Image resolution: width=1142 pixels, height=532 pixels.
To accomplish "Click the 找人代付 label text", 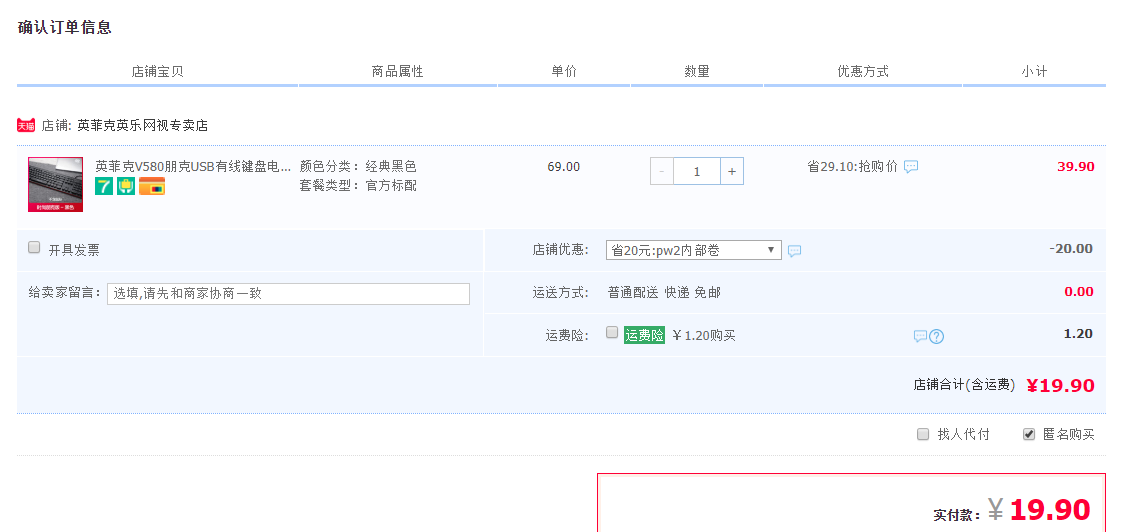I will tap(964, 434).
